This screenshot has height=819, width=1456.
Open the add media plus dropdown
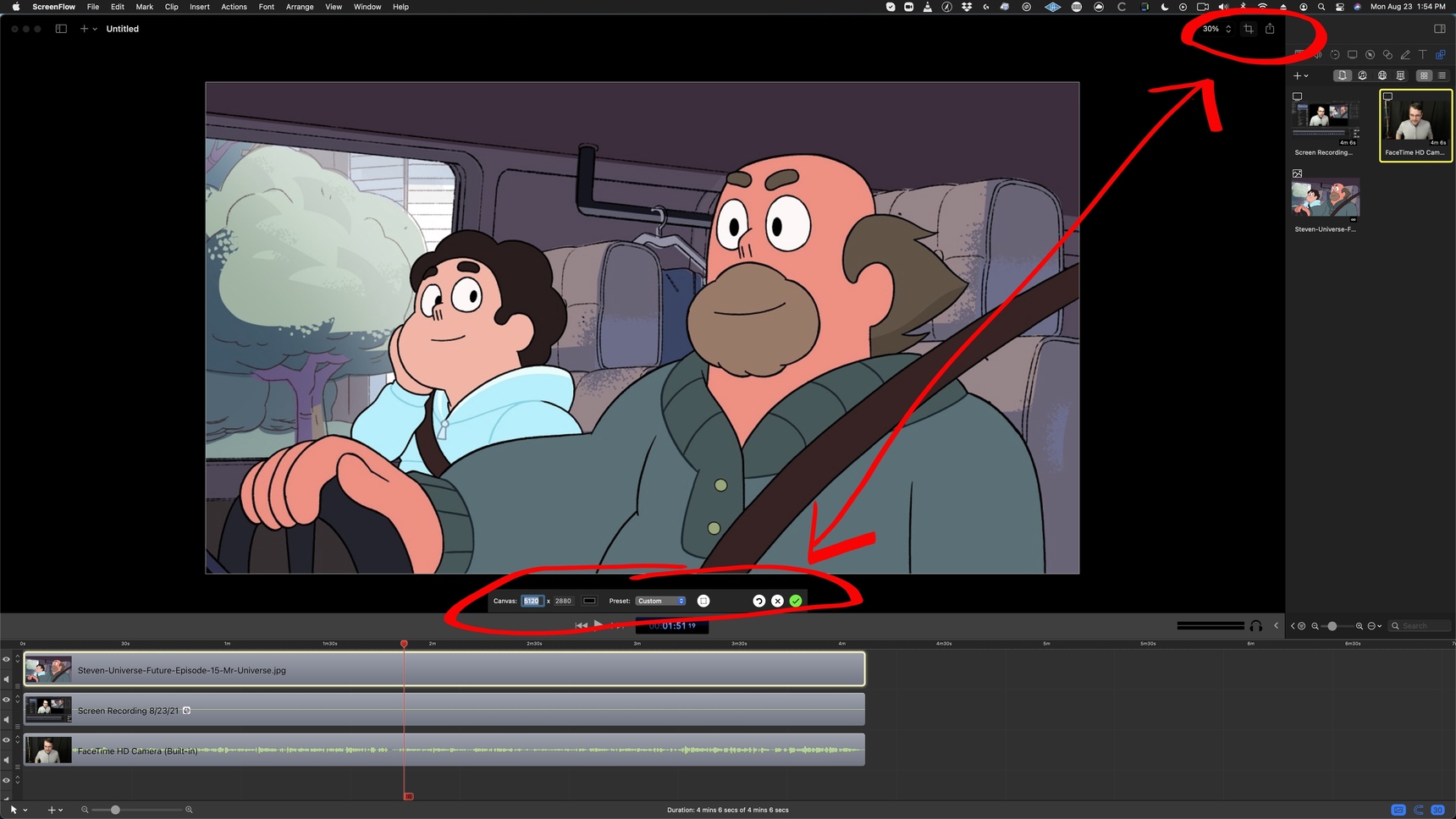[x=1300, y=76]
